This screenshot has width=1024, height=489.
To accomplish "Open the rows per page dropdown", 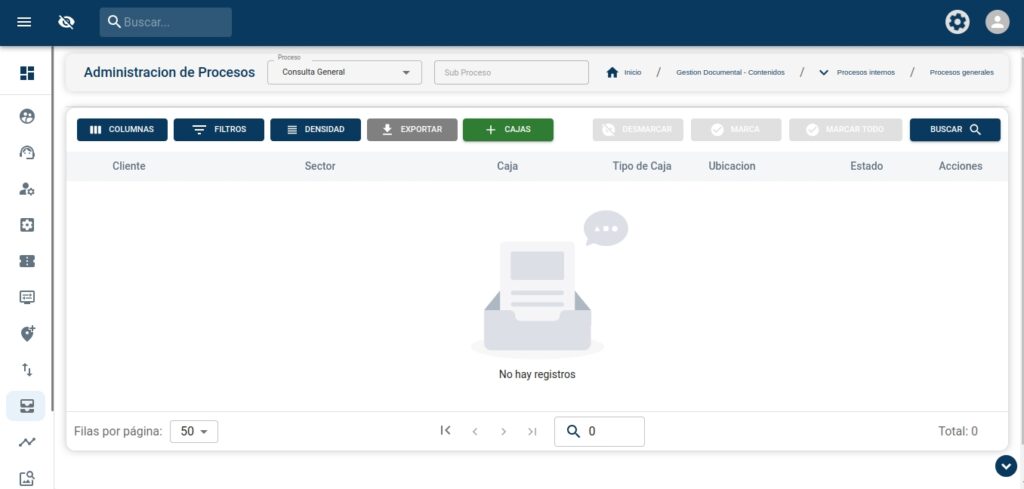I will pyautogui.click(x=194, y=431).
